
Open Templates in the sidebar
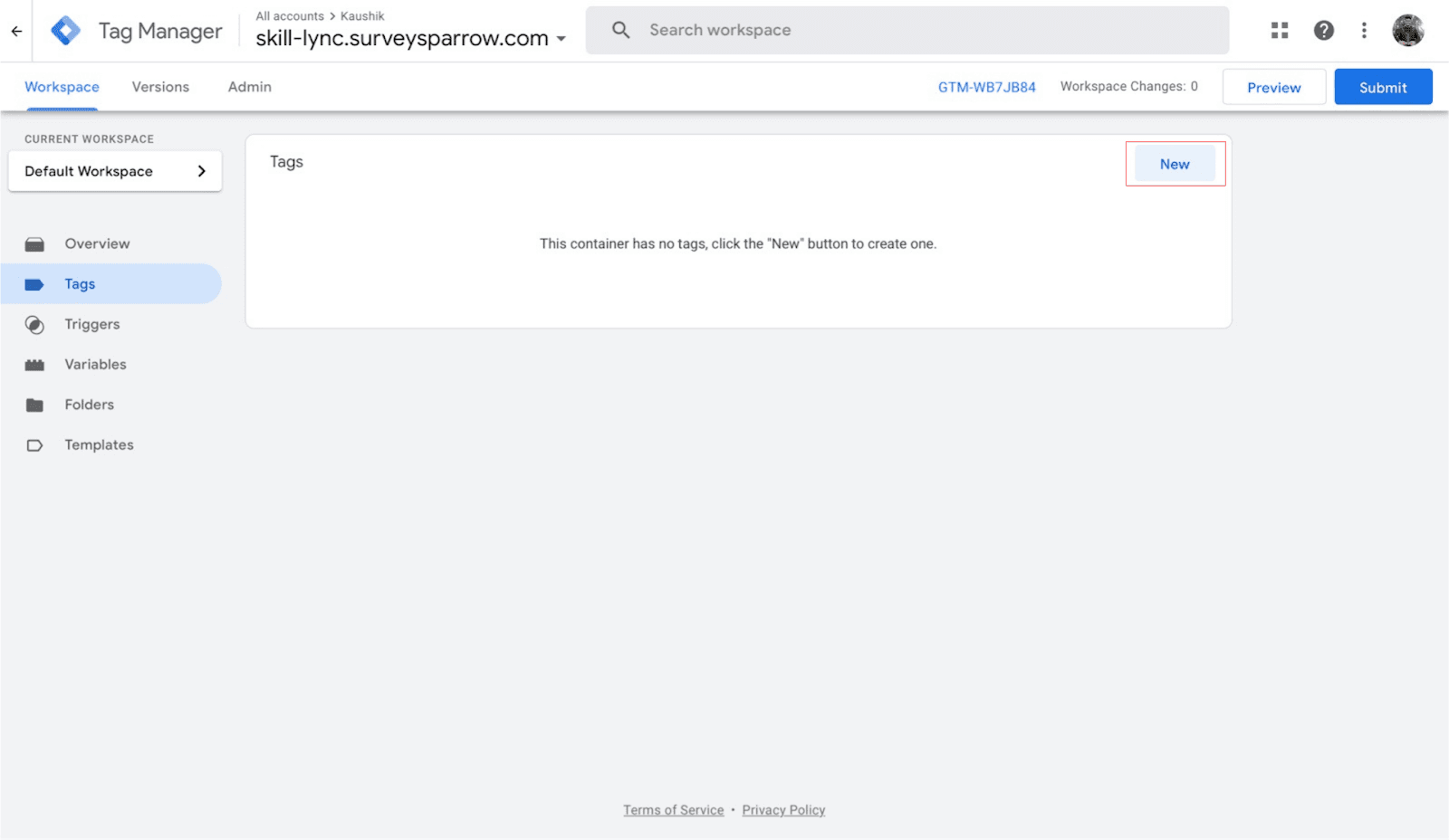[99, 444]
